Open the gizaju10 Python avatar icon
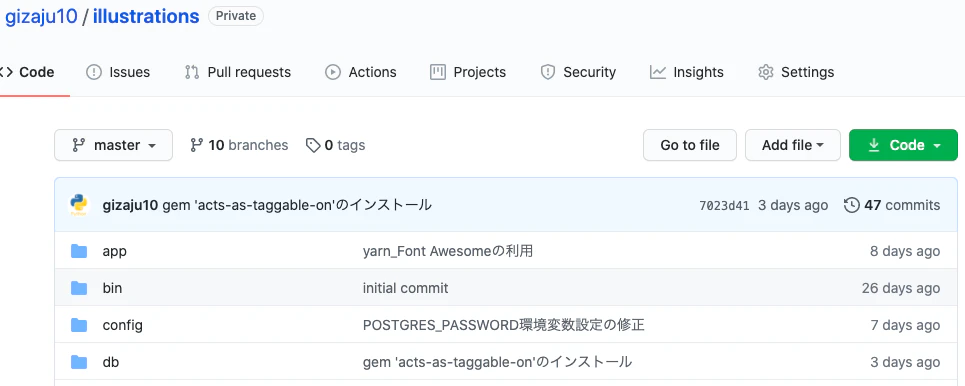 [x=79, y=205]
